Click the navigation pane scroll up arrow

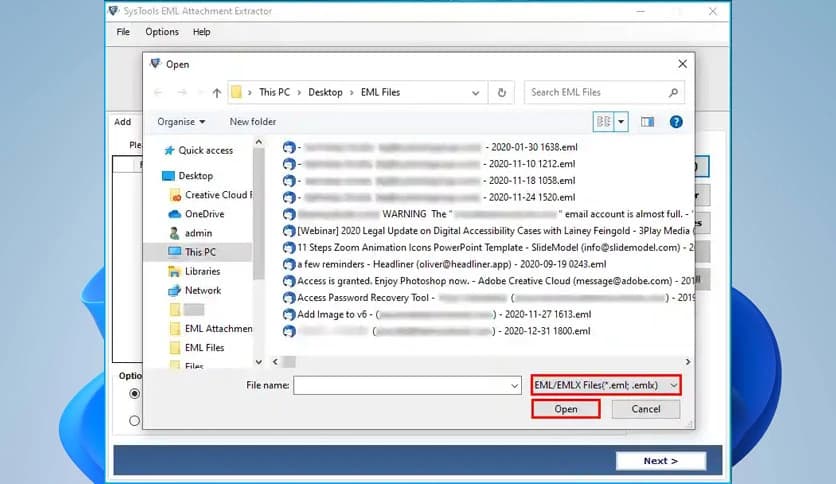click(259, 142)
